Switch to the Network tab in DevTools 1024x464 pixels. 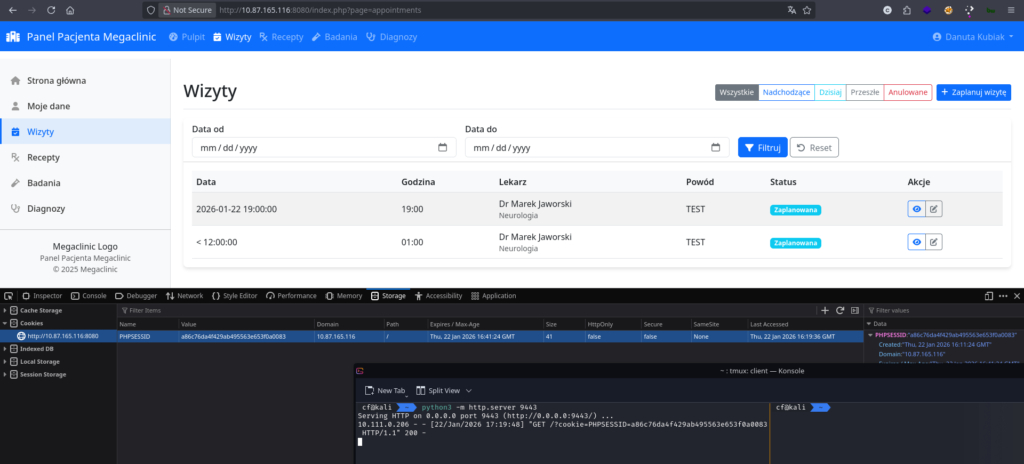coord(184,296)
